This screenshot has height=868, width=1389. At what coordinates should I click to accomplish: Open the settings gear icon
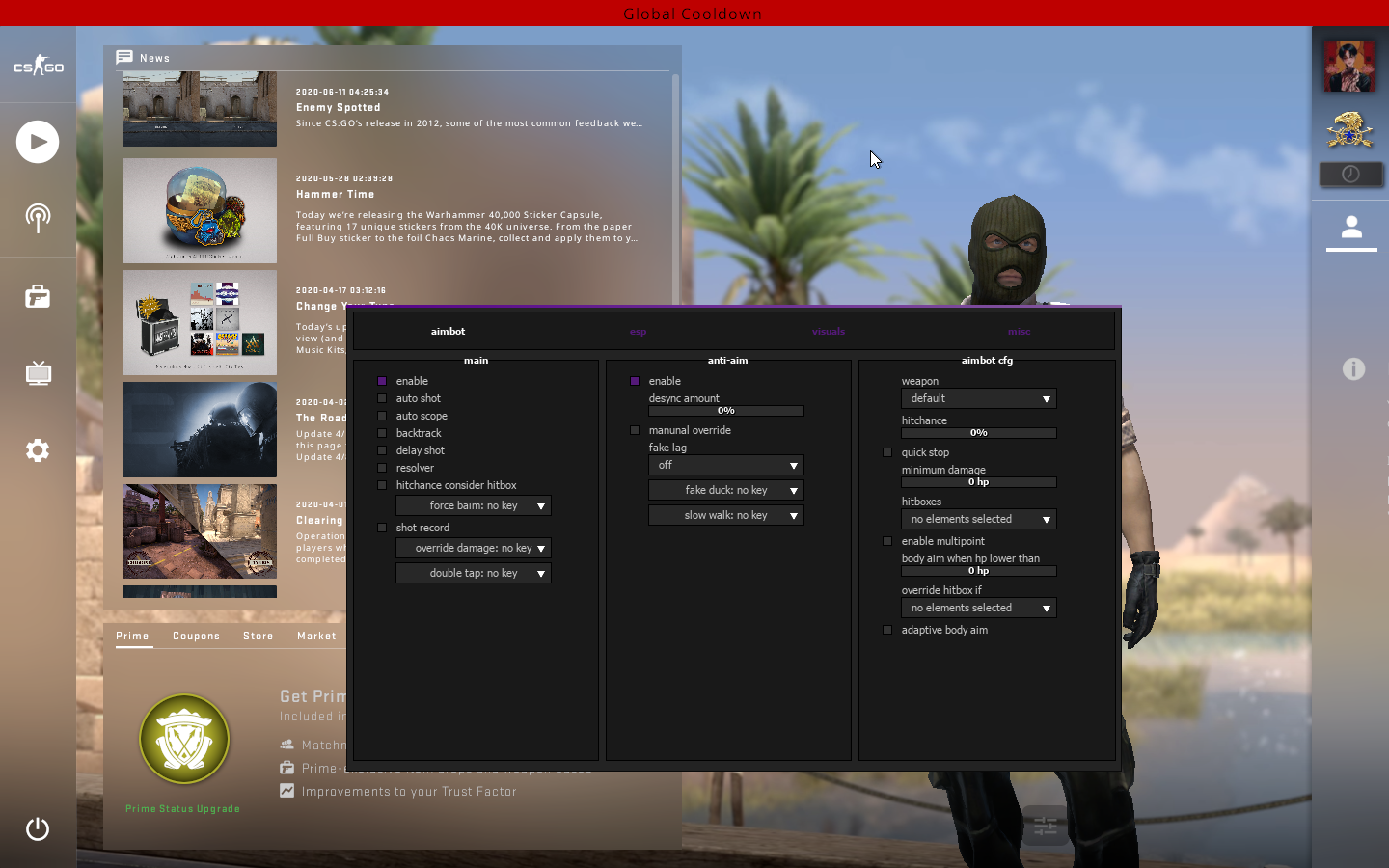(x=38, y=450)
